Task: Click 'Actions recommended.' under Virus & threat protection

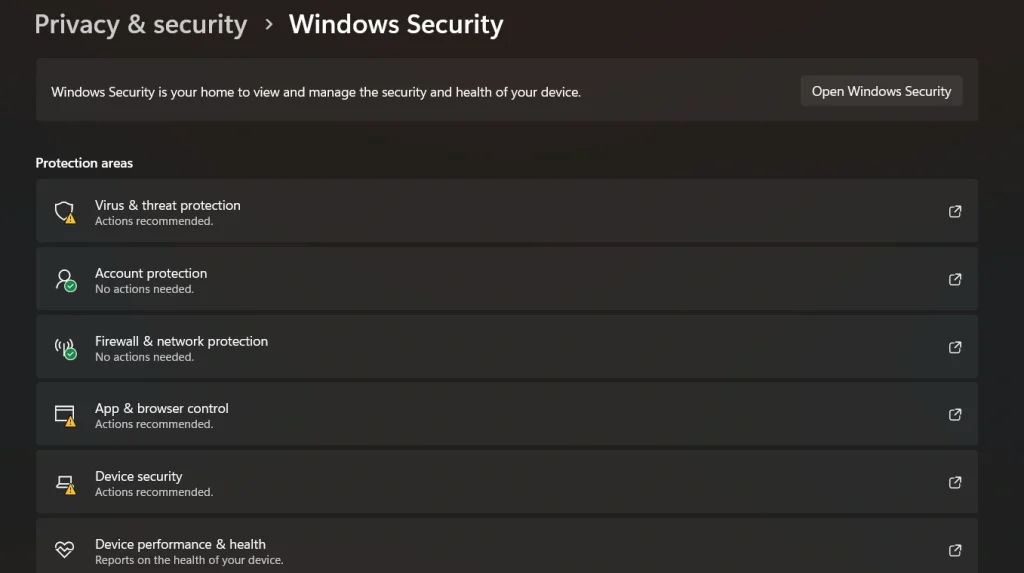Action: tap(154, 221)
